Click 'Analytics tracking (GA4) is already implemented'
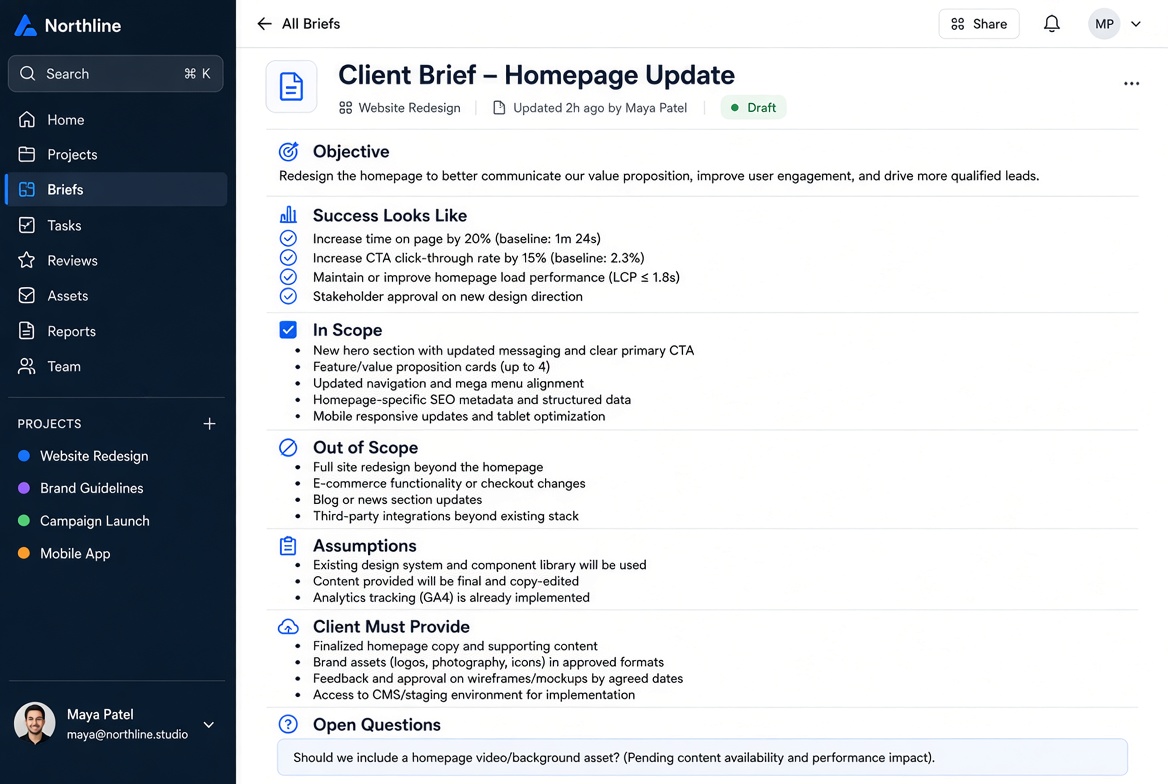1168x784 pixels. (451, 597)
